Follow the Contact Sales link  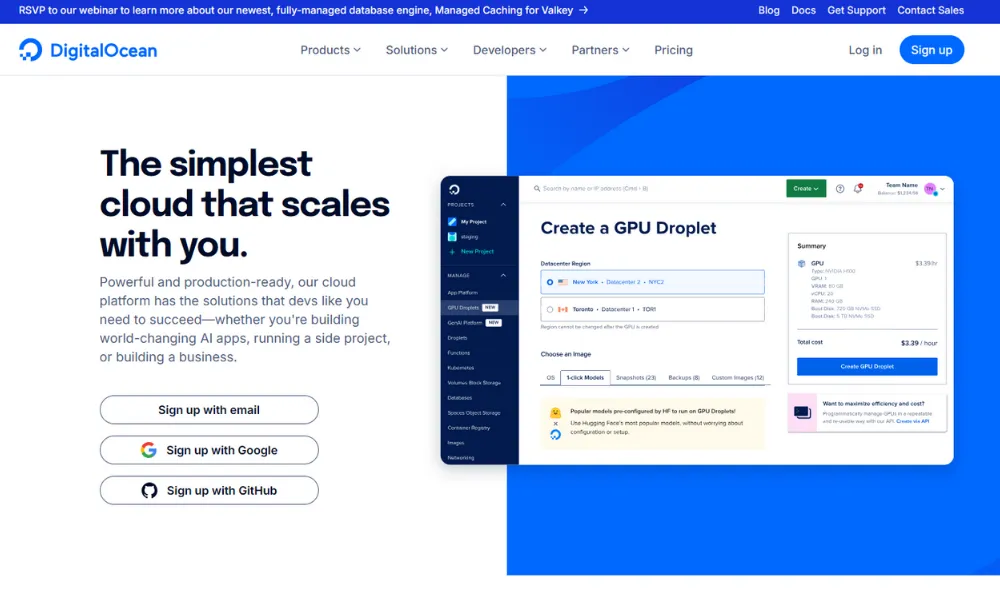point(930,10)
